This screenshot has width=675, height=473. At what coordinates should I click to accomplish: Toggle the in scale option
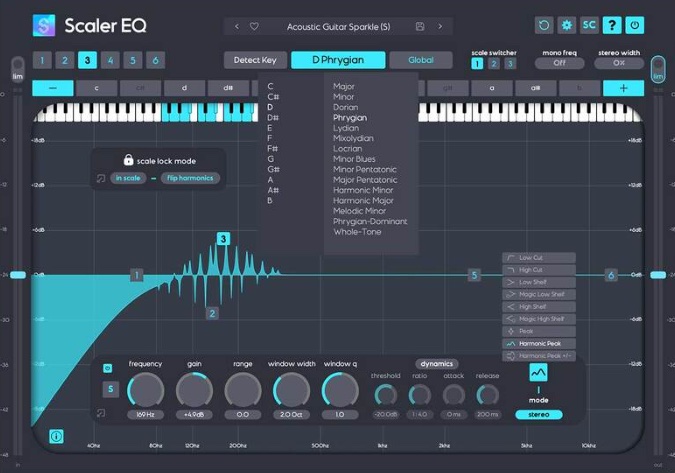pyautogui.click(x=128, y=178)
